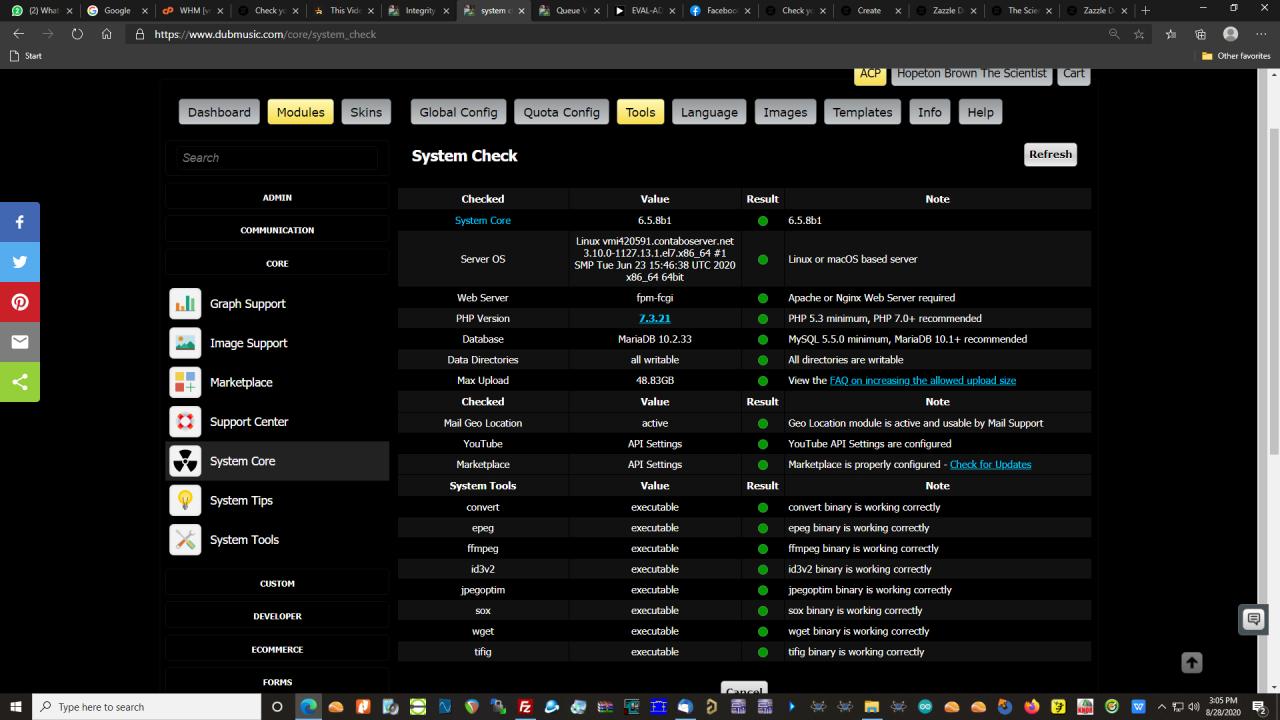The image size is (1280, 720).
Task: Open the Skins tab
Action: pyautogui.click(x=366, y=112)
